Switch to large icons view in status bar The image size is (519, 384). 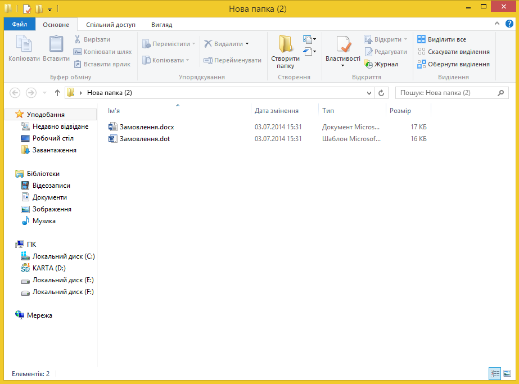pos(507,373)
